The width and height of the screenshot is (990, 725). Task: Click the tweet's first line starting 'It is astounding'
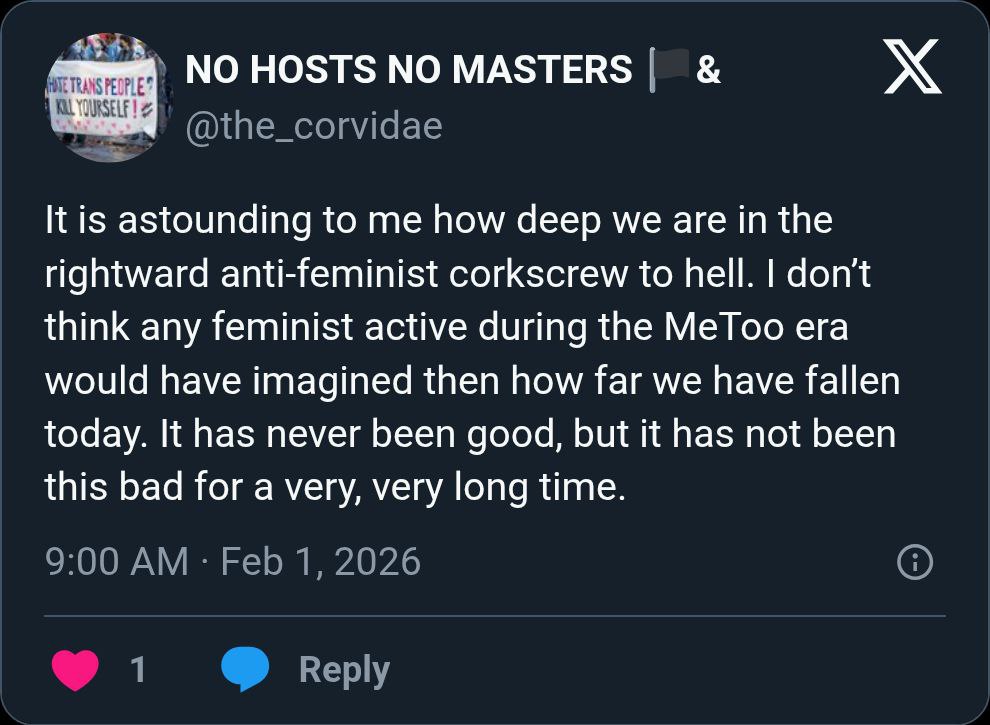(438, 220)
